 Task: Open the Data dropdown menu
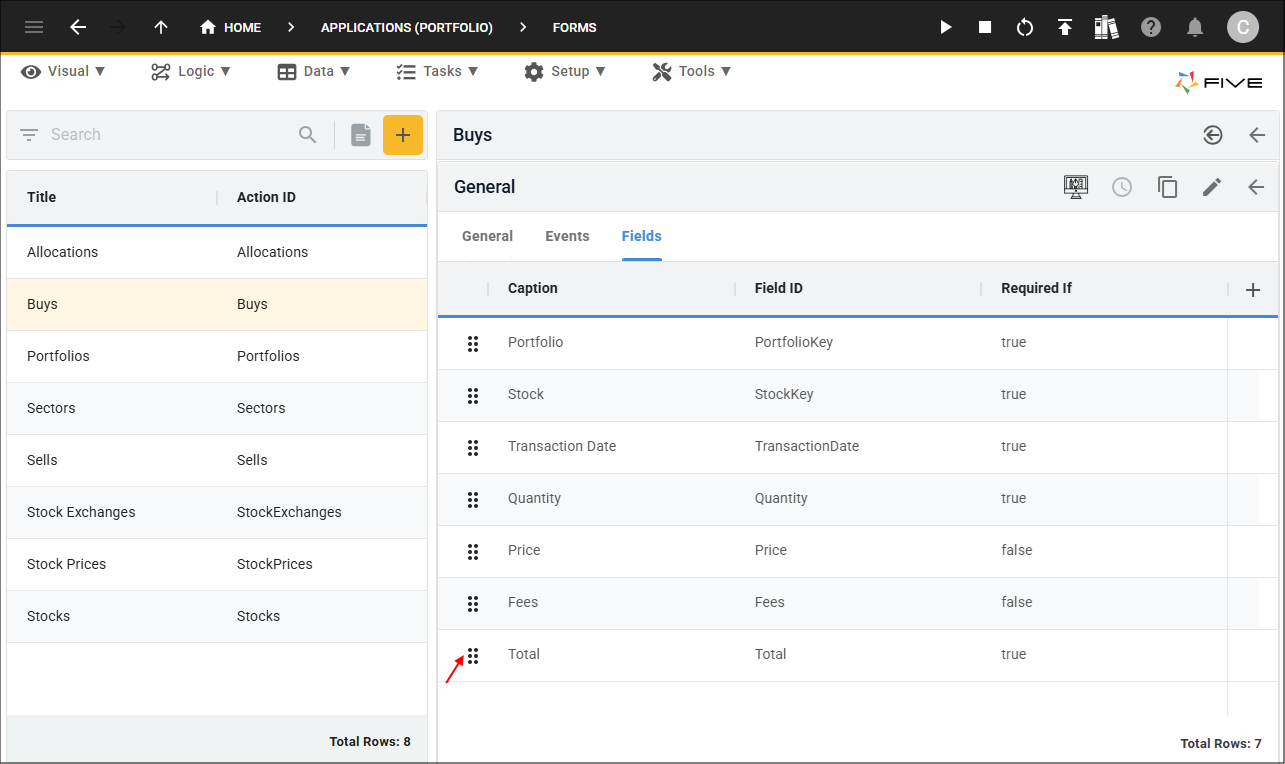pyautogui.click(x=314, y=71)
